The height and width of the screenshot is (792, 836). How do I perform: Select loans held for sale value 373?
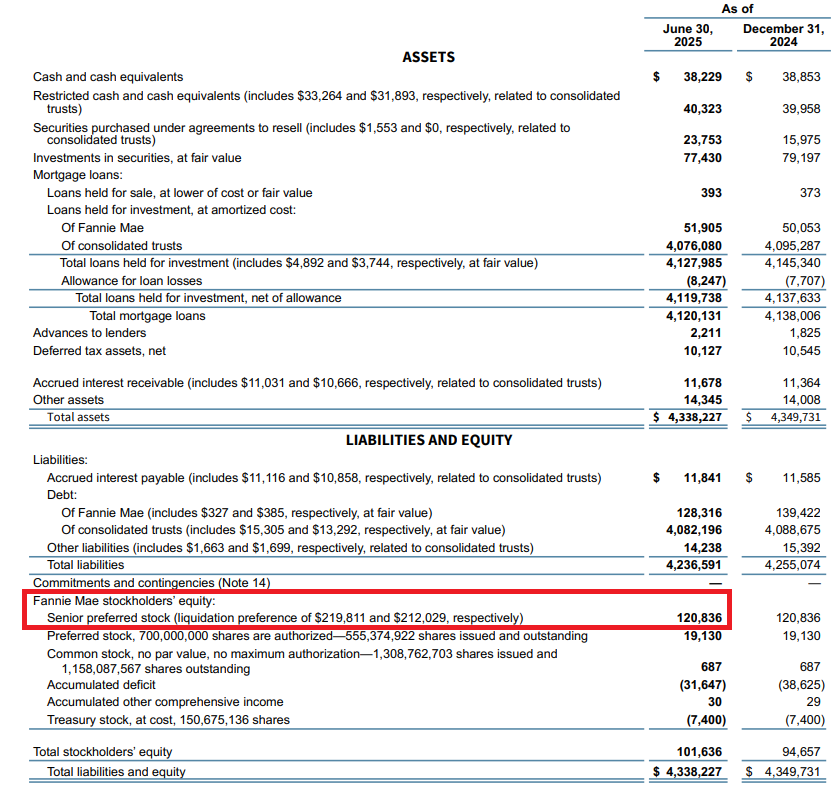tap(810, 193)
